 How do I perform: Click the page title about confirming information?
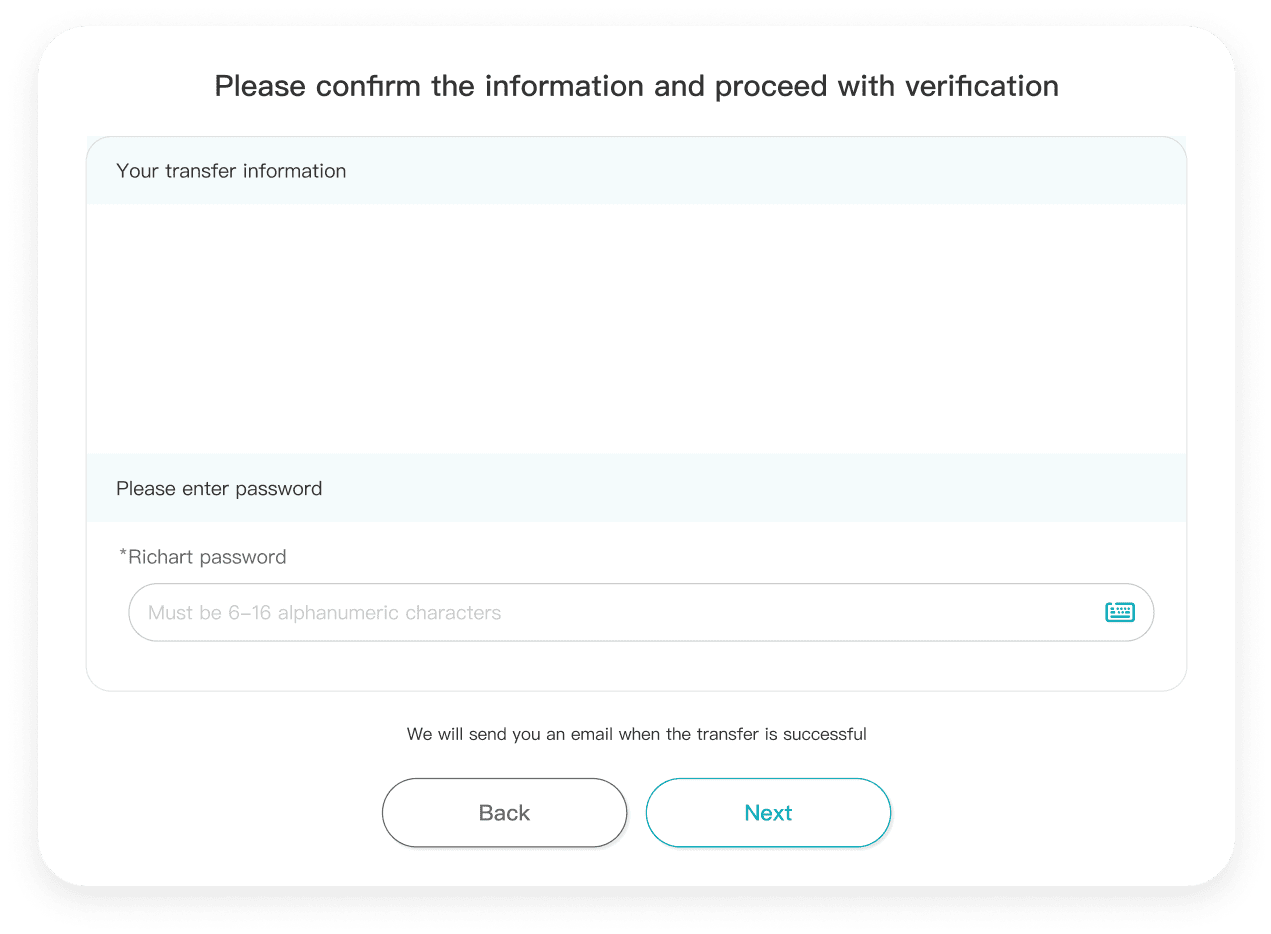636,86
